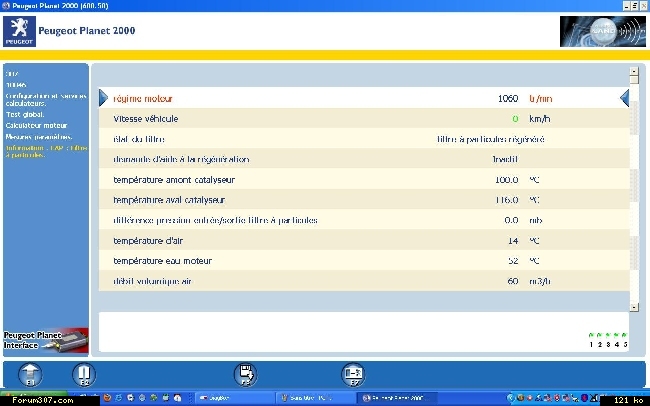Viewport: 650px width, 406px height.
Task: Select the 'état du filtre' parameter row
Action: pyautogui.click(x=364, y=139)
